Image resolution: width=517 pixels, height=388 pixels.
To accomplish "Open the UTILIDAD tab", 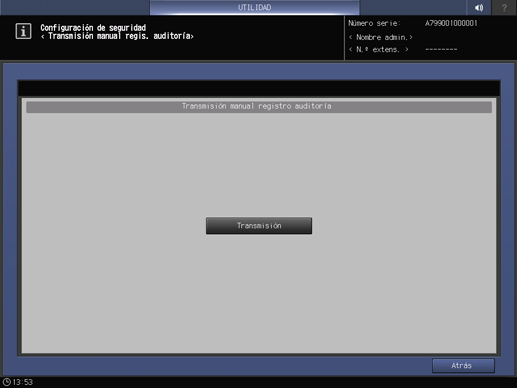I will coord(254,7).
